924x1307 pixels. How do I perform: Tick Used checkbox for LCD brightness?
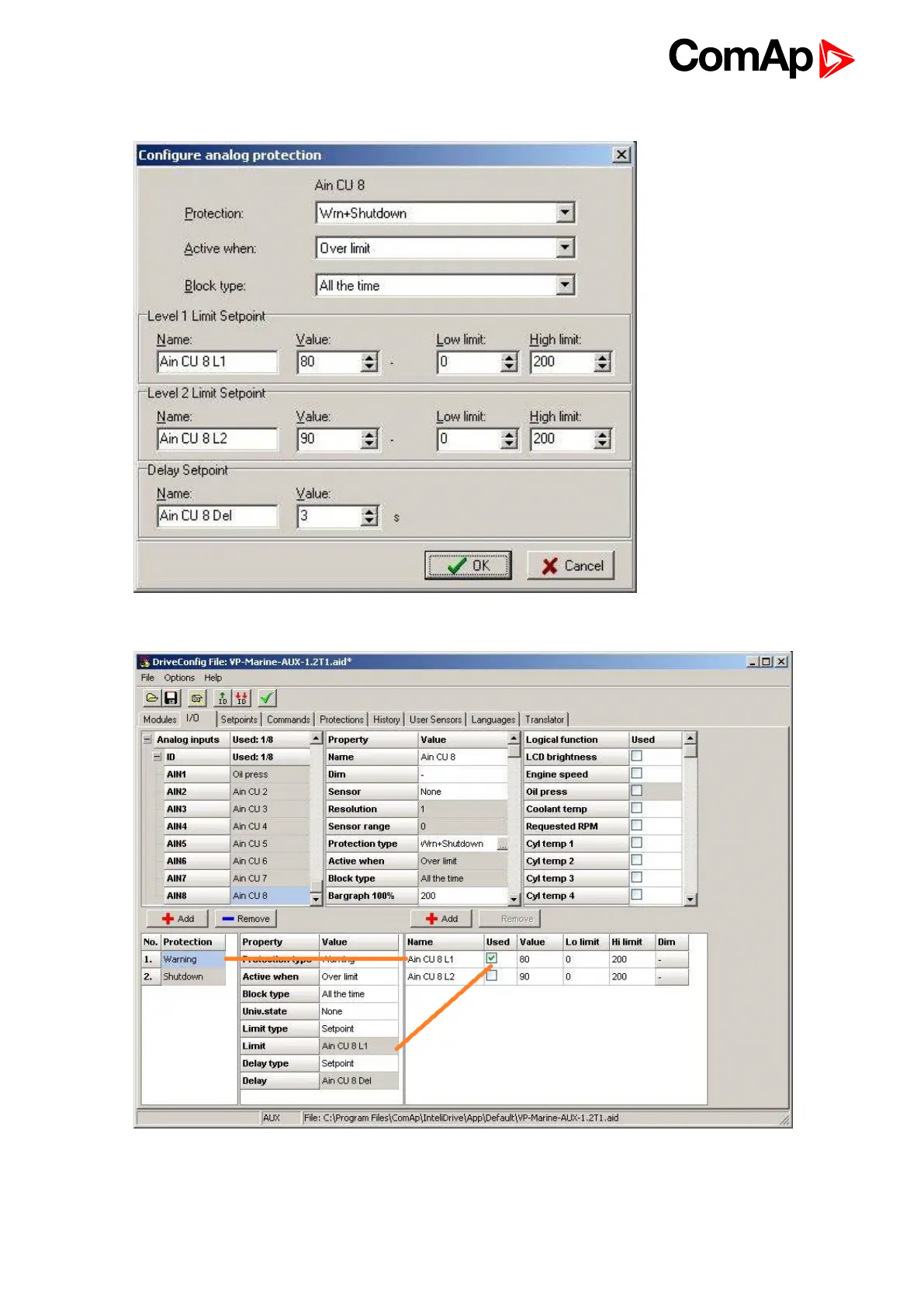pos(636,756)
